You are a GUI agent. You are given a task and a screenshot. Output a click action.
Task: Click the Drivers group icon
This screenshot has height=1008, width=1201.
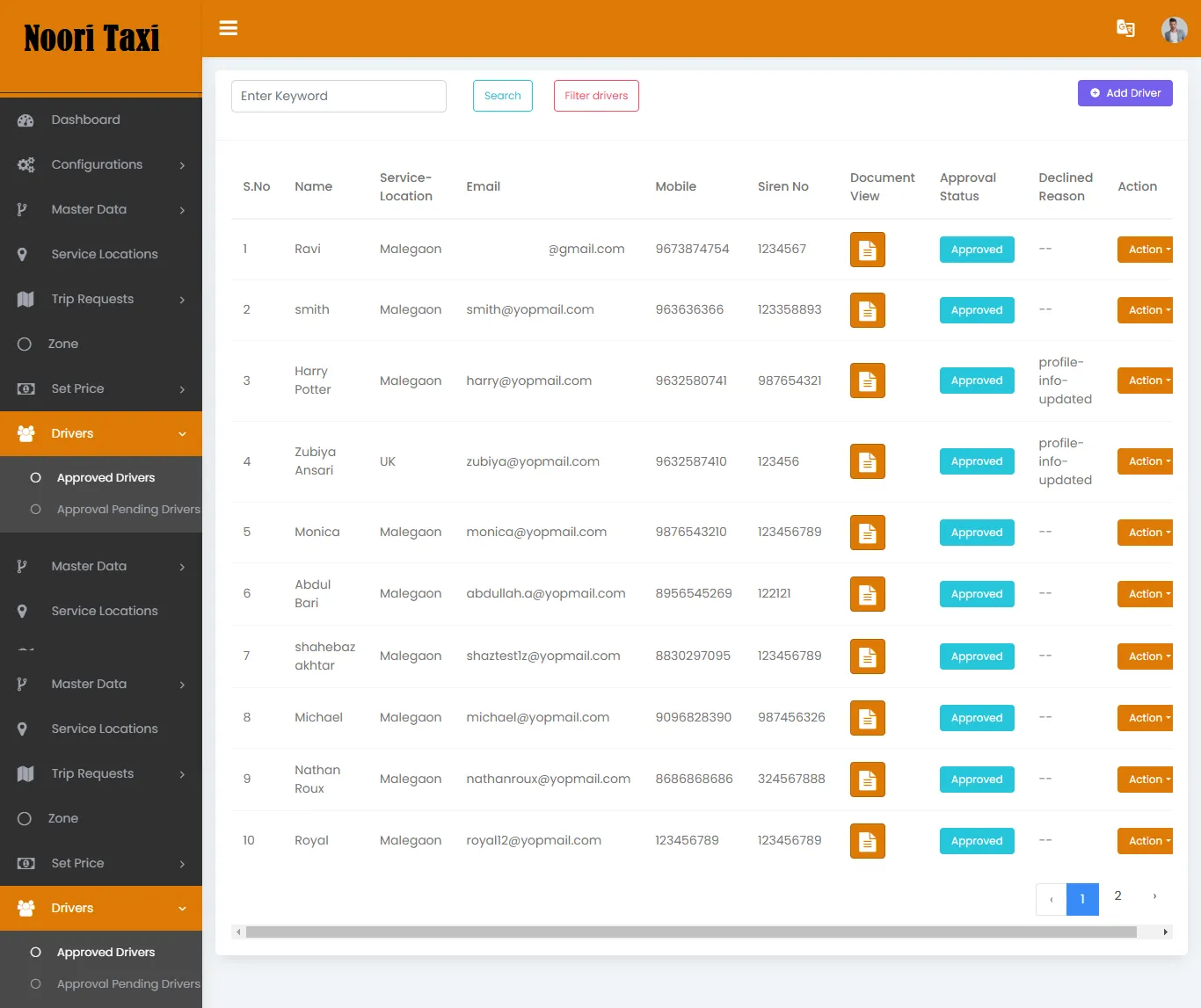click(x=25, y=433)
